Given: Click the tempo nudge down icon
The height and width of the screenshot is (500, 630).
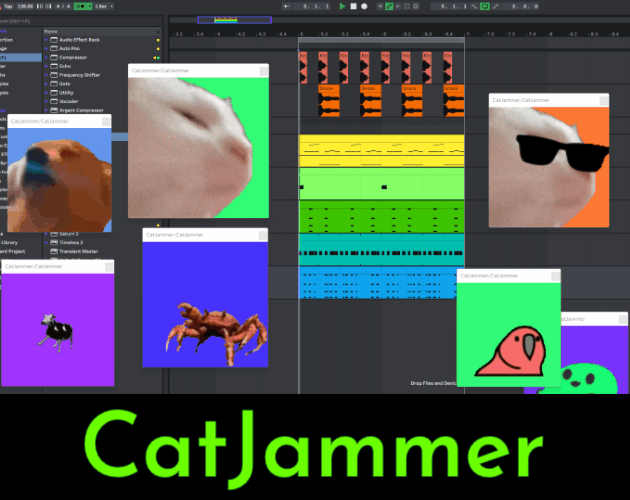Looking at the screenshot, I should 39,6.
